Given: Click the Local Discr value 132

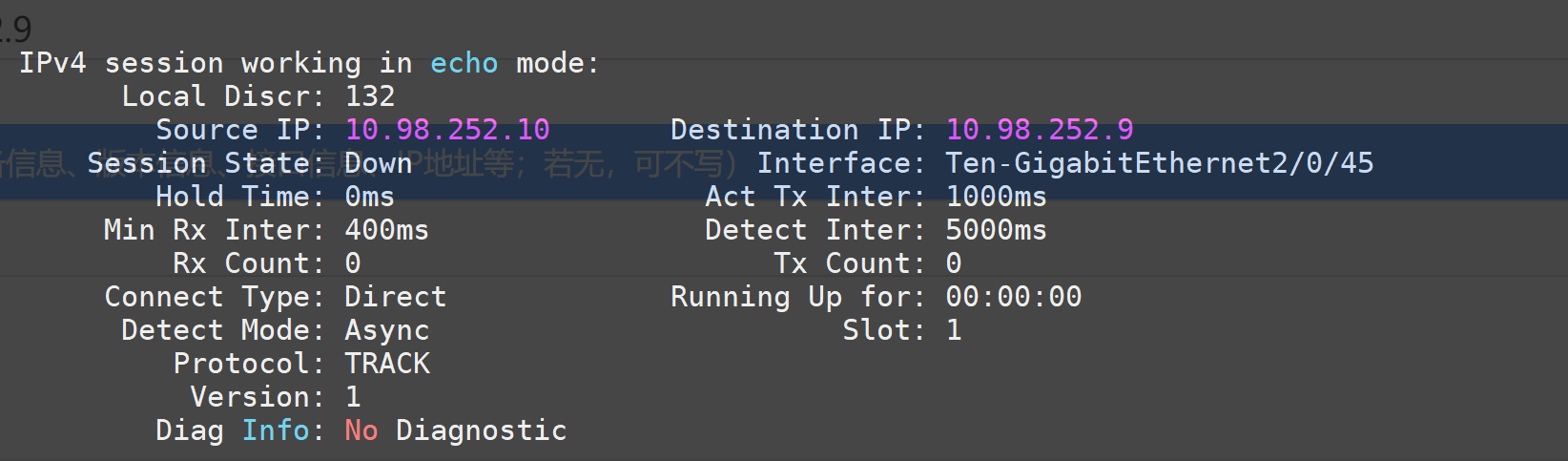Looking at the screenshot, I should point(370,96).
